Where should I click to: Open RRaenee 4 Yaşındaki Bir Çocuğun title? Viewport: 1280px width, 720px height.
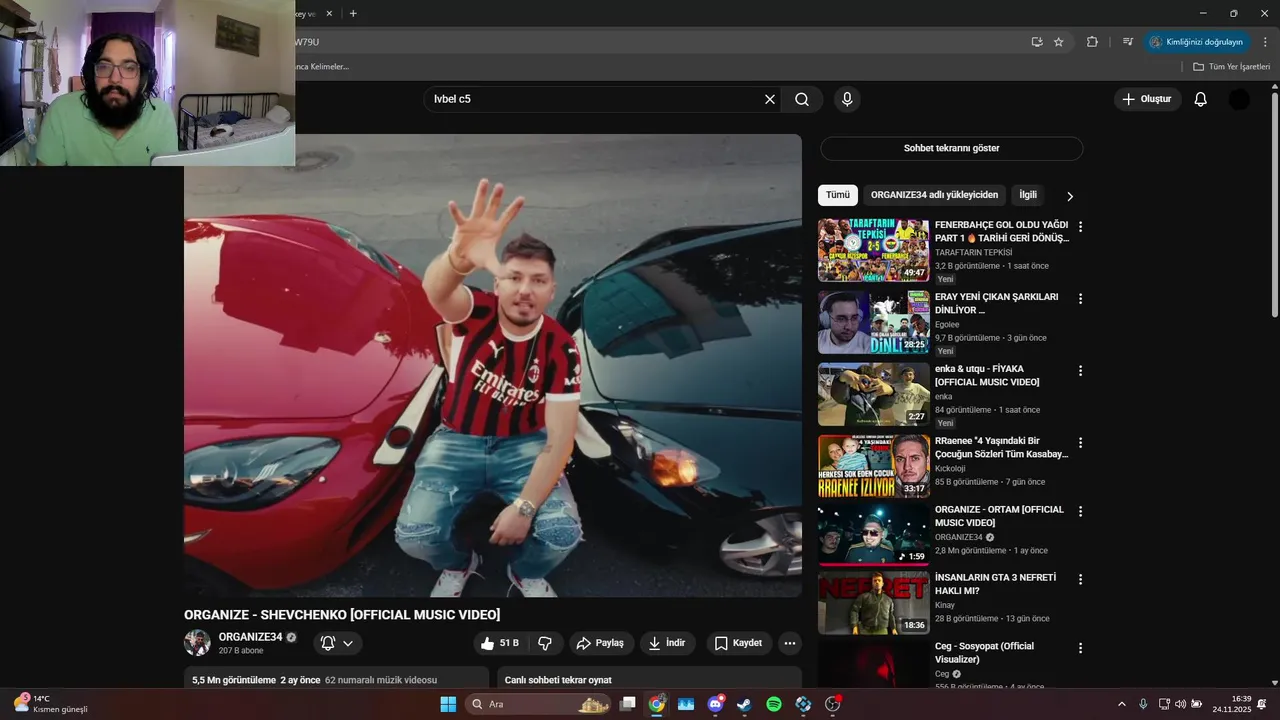click(x=1001, y=447)
